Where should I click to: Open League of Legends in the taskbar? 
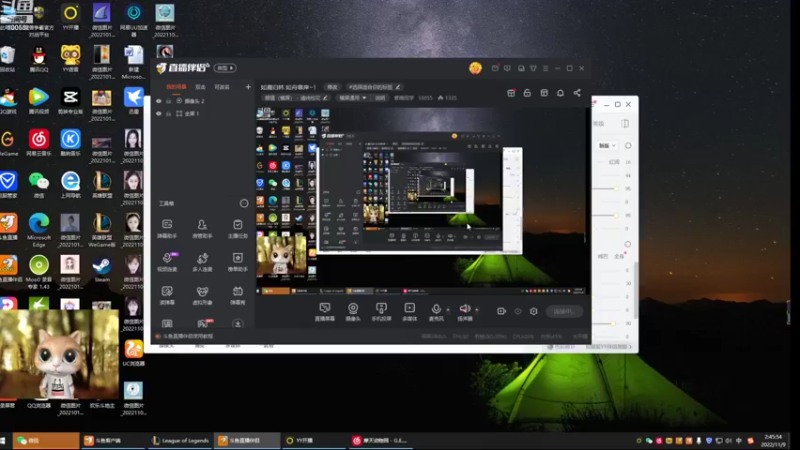pos(181,440)
